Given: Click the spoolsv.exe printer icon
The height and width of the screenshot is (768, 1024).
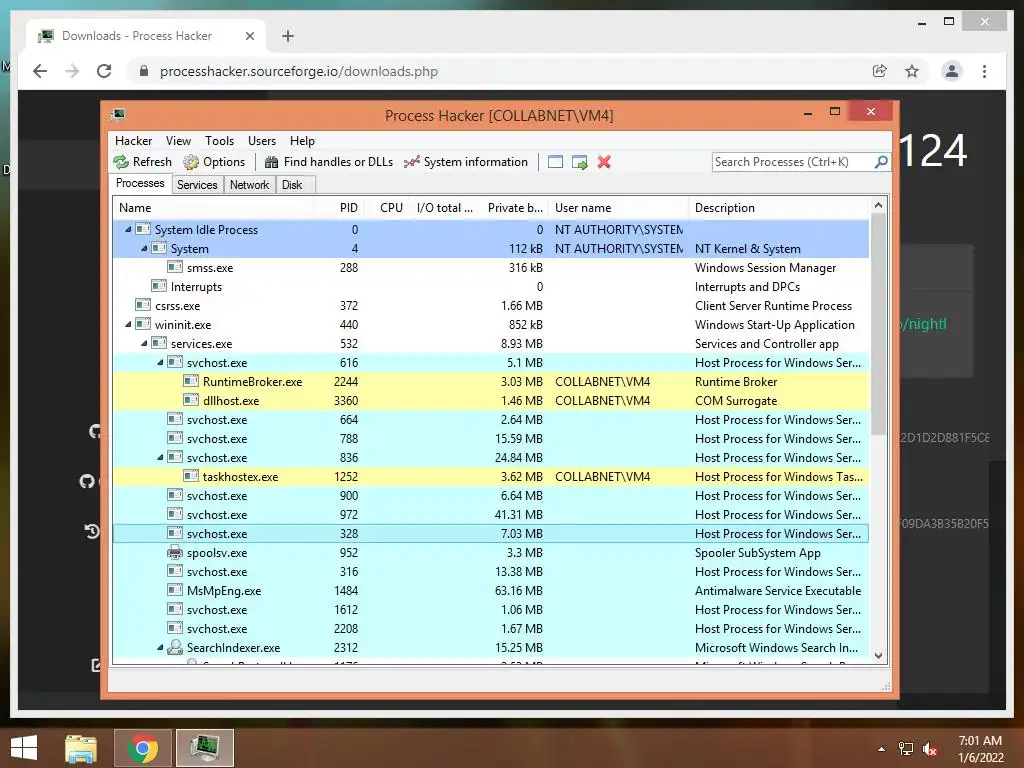Looking at the screenshot, I should tap(175, 552).
